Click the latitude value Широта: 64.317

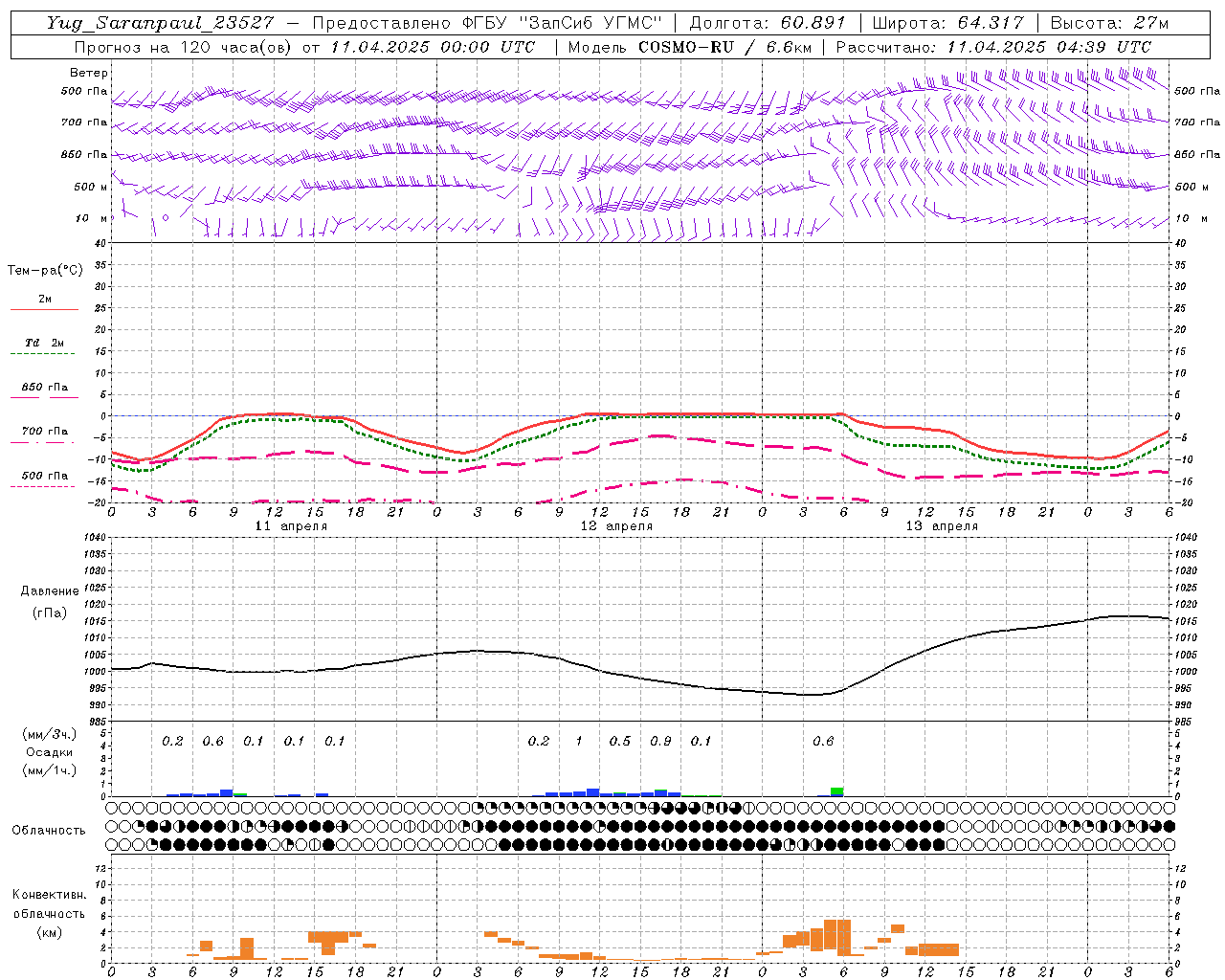[x=947, y=23]
